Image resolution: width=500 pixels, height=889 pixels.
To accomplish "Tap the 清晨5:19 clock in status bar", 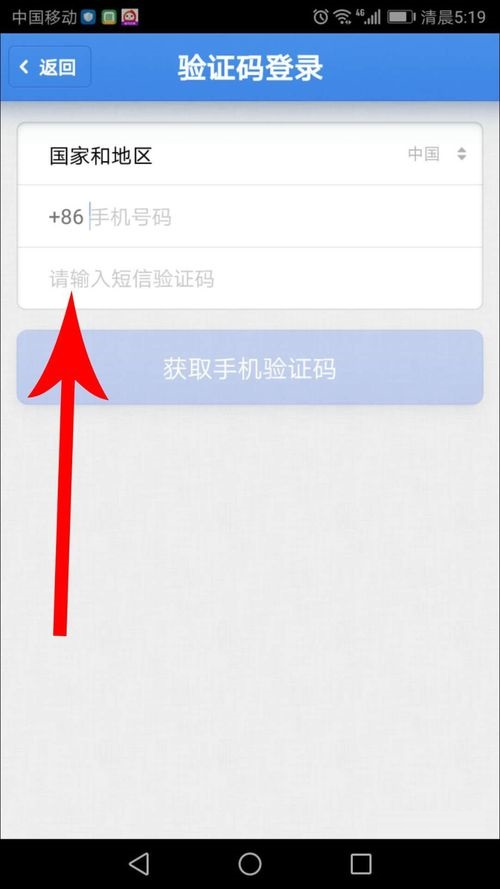I will point(453,17).
